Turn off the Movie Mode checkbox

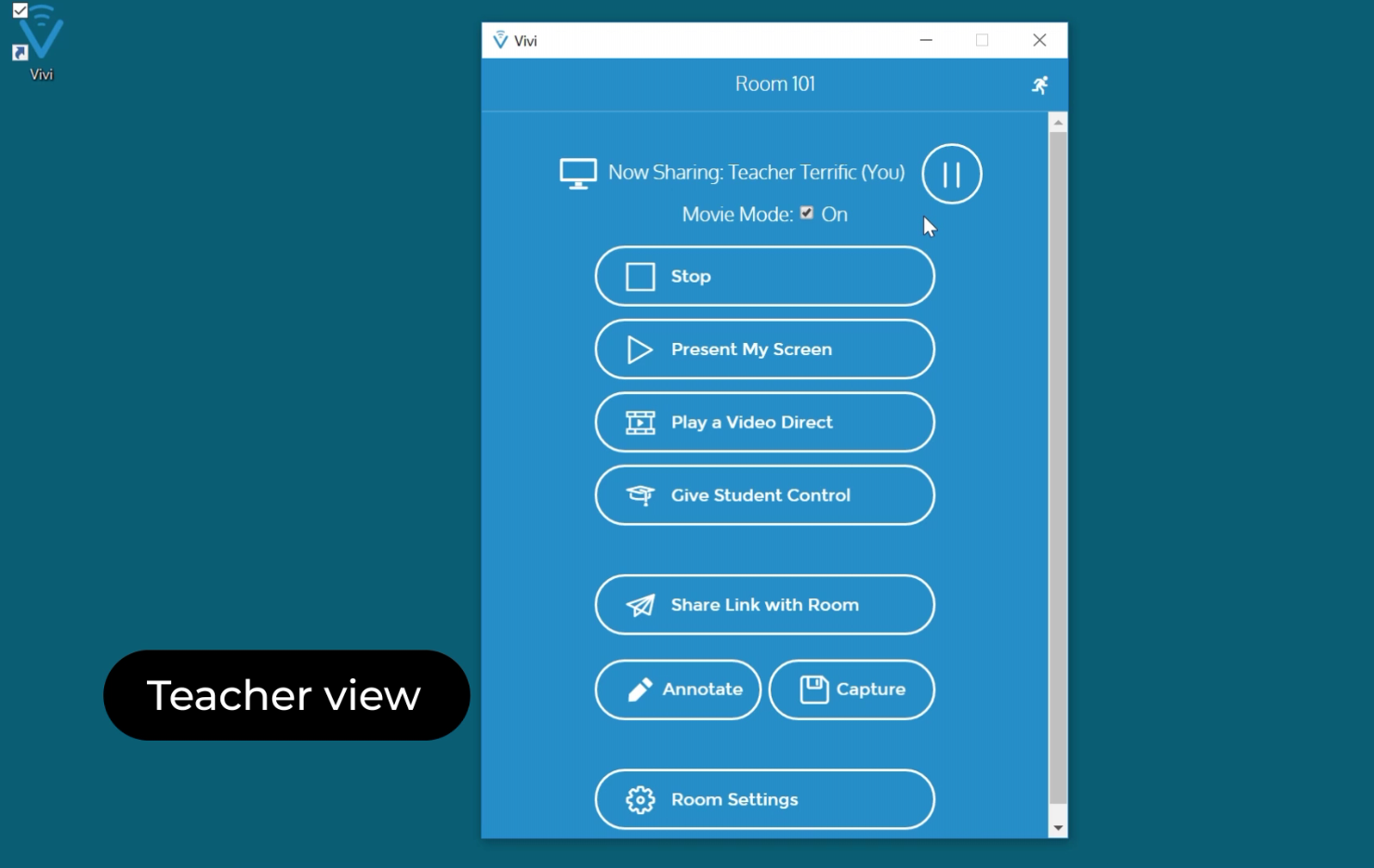coord(806,213)
